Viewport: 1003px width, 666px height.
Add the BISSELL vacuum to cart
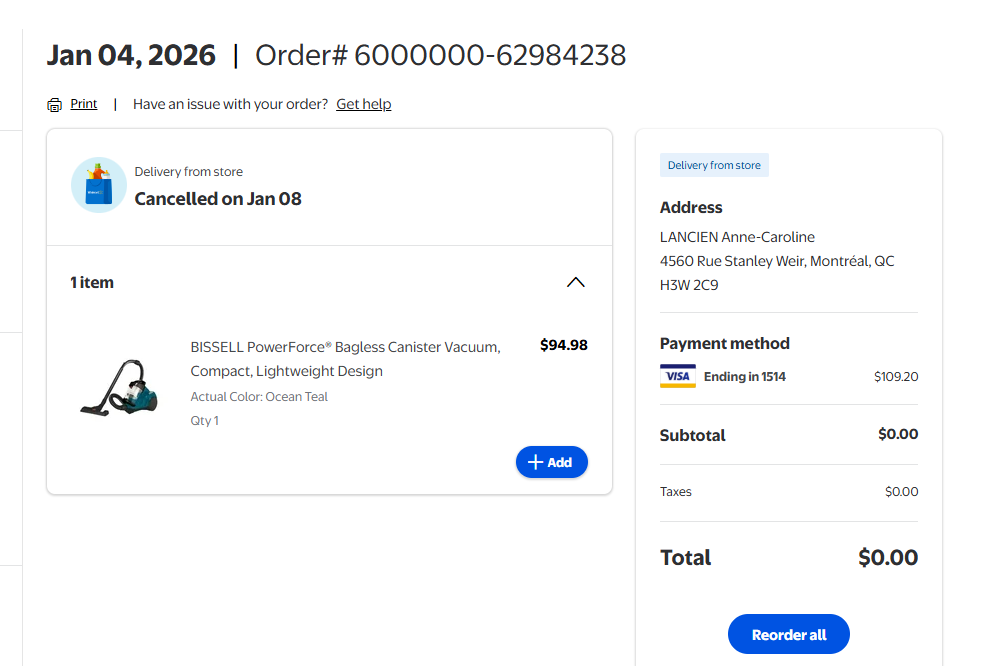[551, 462]
